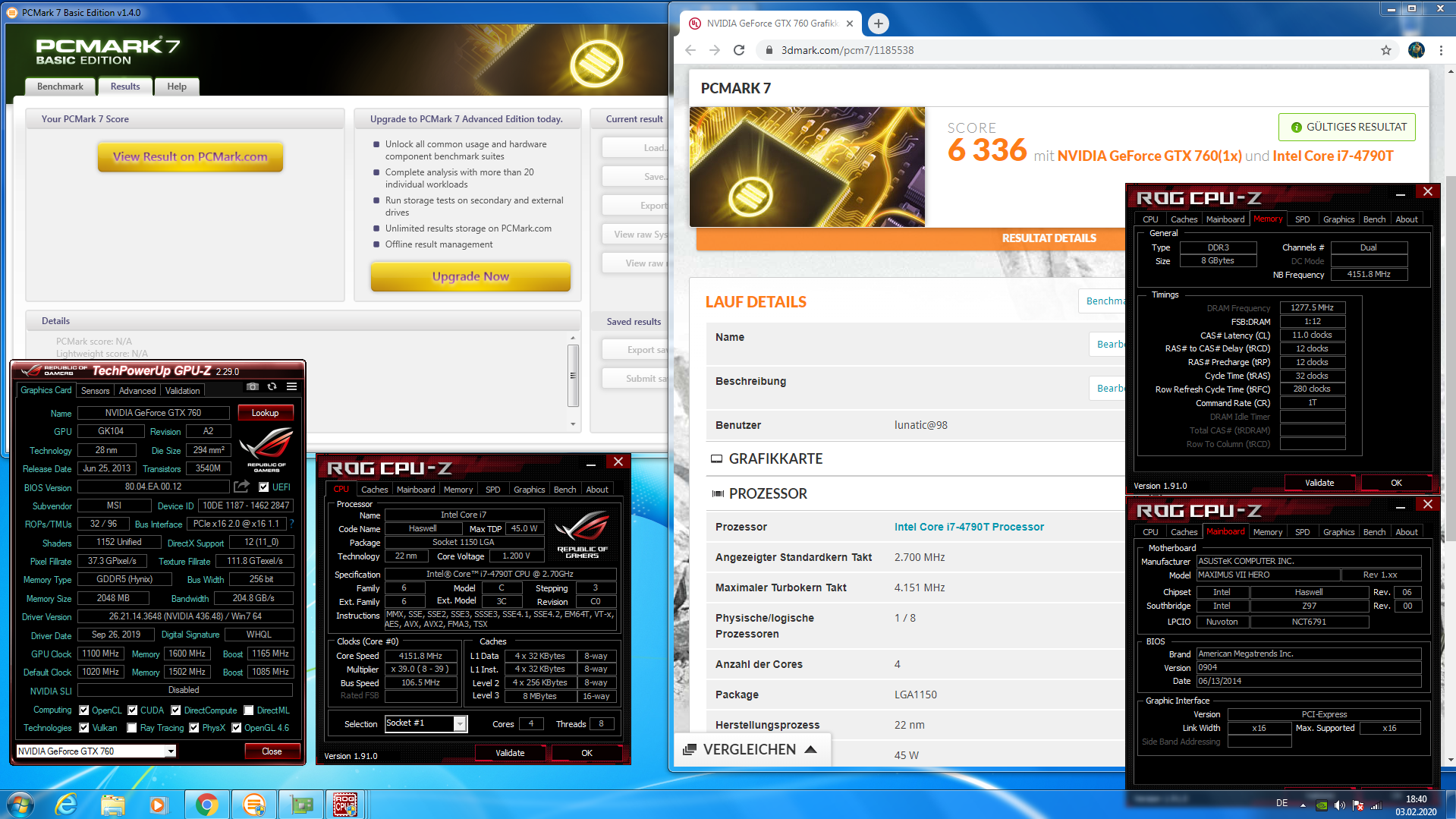Open the Help tab in PCMark 7
1456x819 pixels.
click(x=177, y=87)
